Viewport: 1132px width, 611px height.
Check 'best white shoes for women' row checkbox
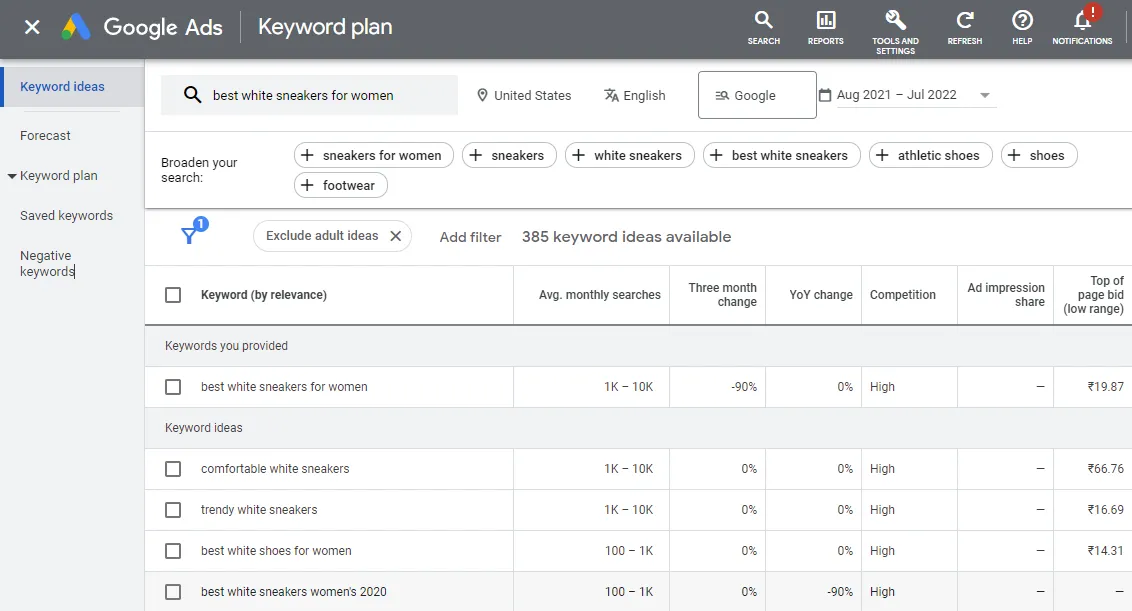(x=173, y=551)
